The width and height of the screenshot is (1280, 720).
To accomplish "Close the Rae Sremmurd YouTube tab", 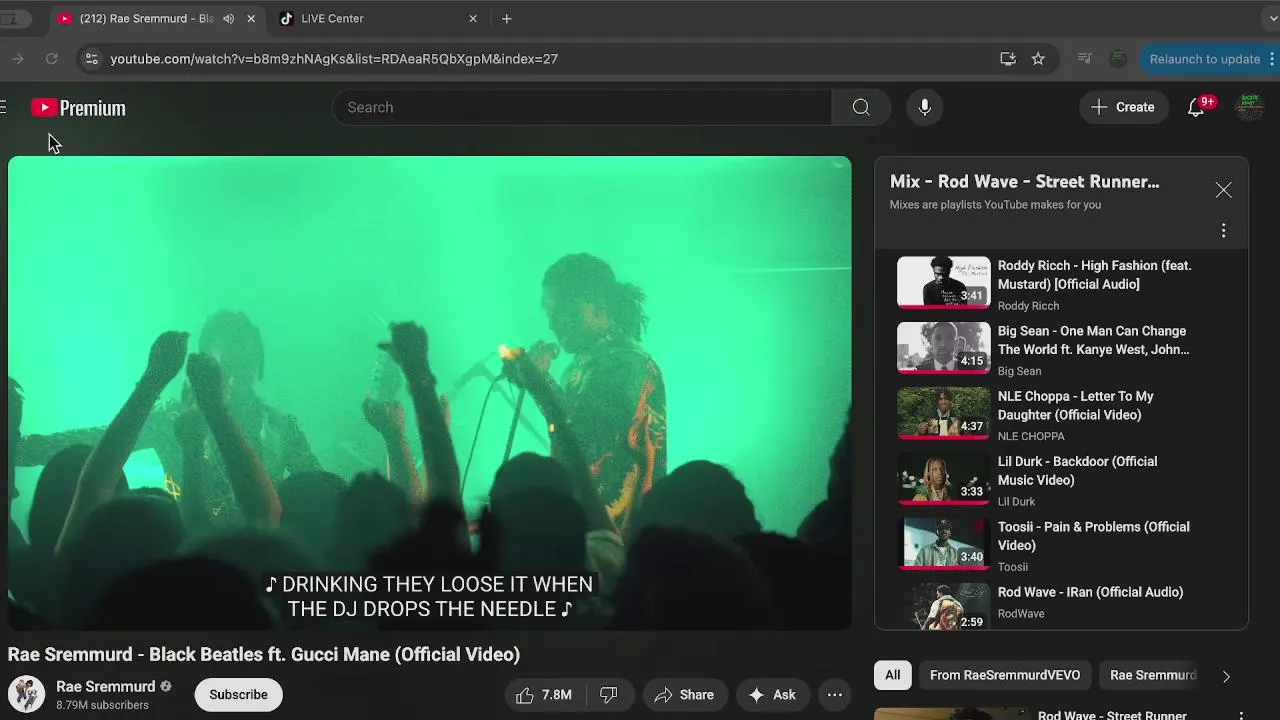I will (251, 18).
